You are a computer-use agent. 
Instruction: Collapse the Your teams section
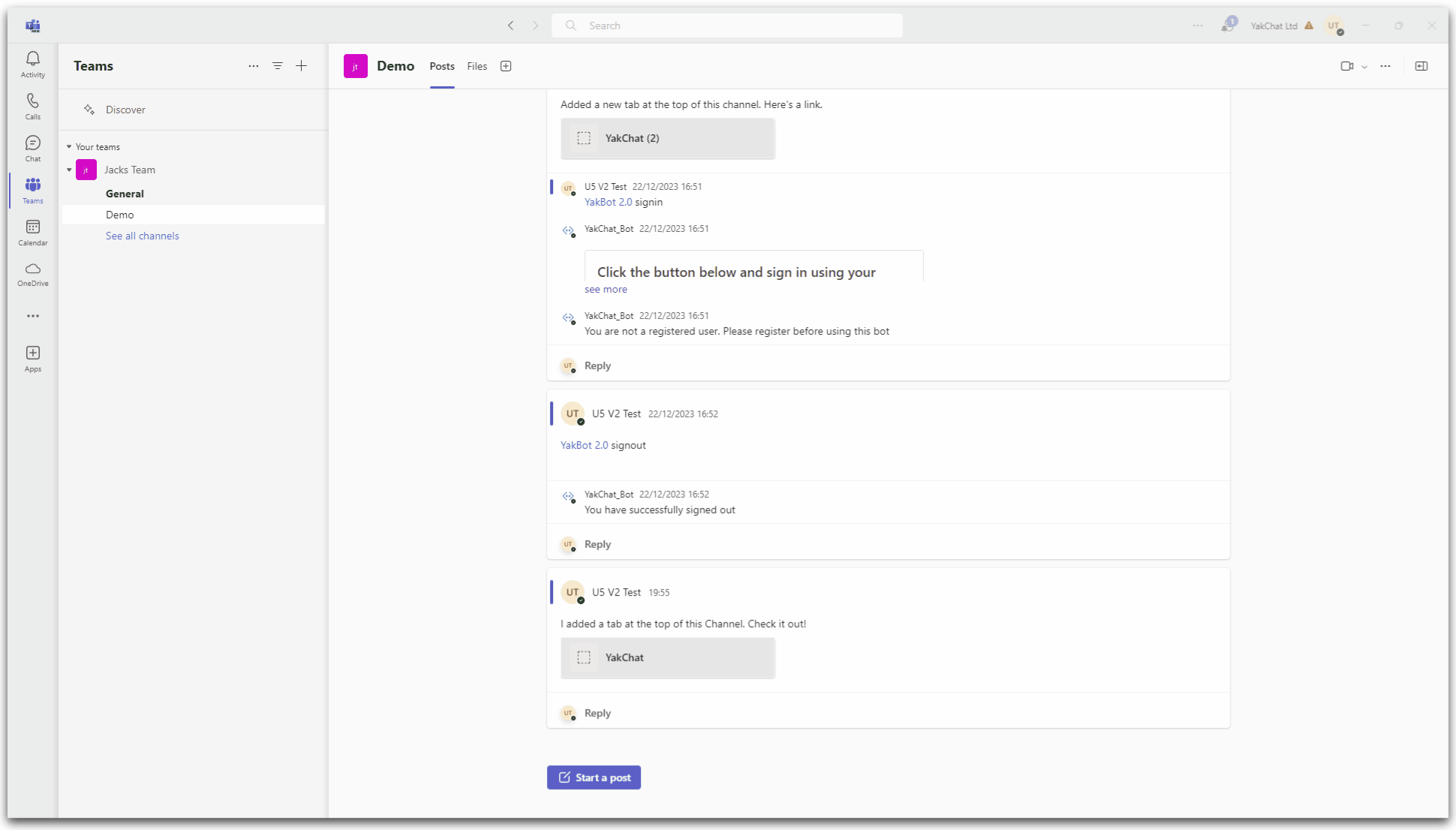pos(69,147)
